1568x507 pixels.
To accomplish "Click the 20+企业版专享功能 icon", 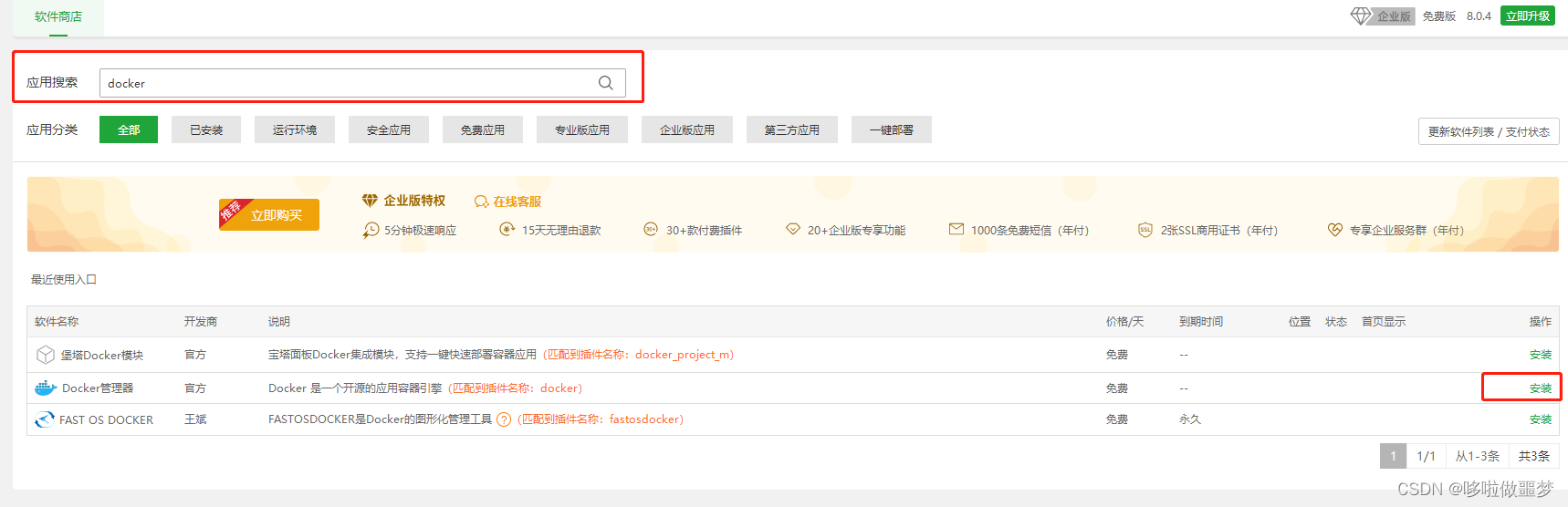I will [x=793, y=229].
